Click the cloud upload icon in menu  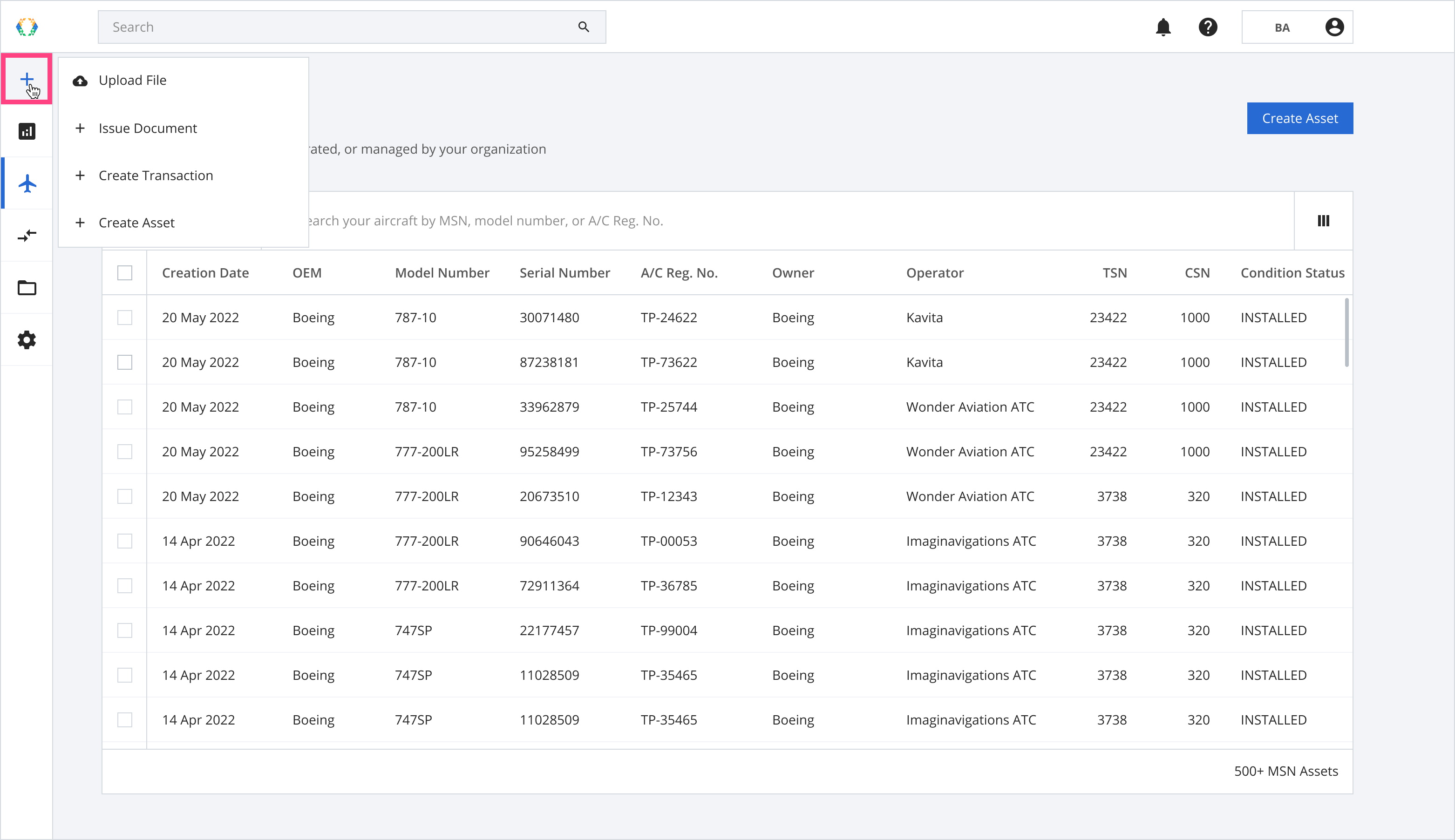coord(80,81)
